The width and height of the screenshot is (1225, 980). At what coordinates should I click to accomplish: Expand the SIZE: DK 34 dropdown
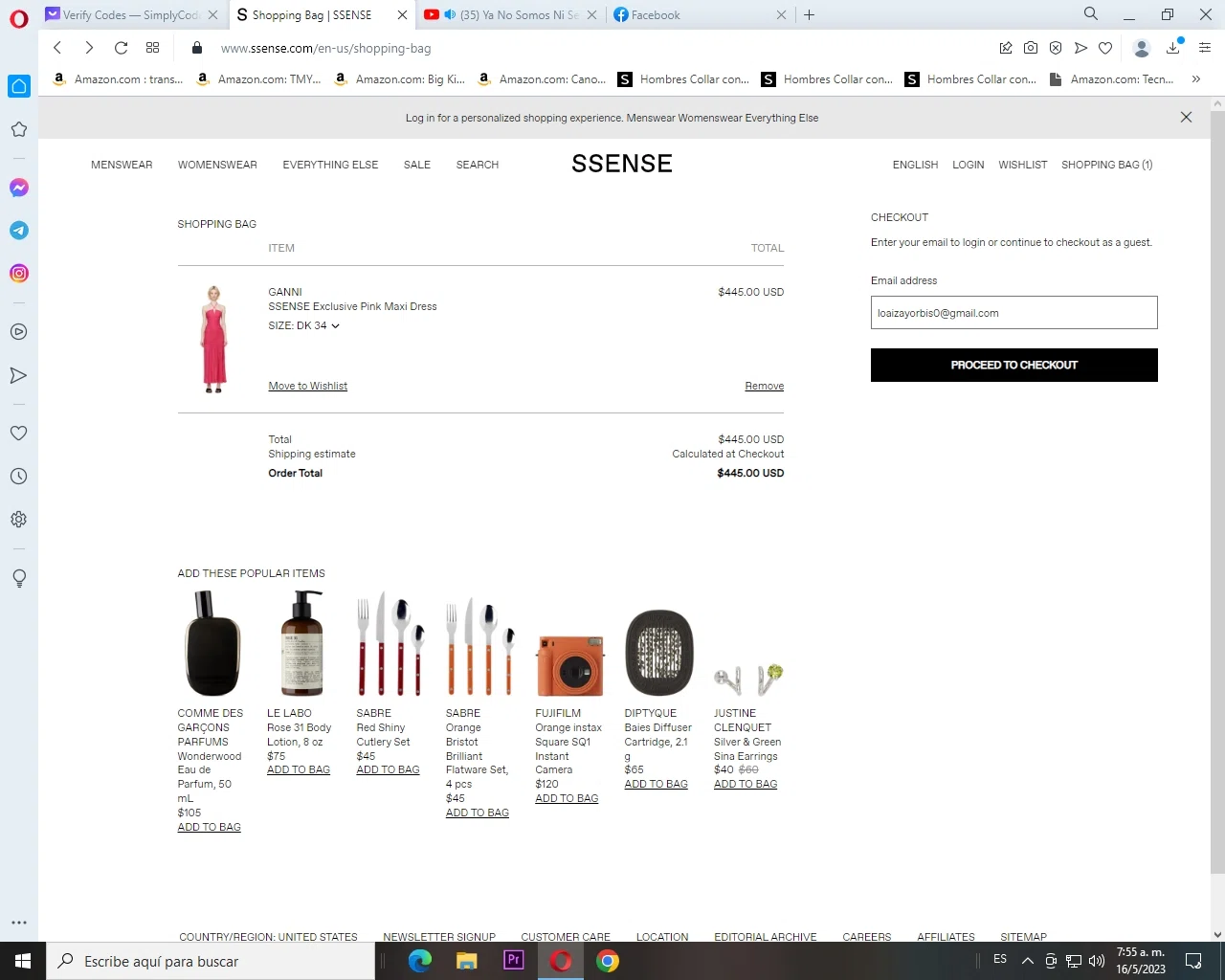304,325
